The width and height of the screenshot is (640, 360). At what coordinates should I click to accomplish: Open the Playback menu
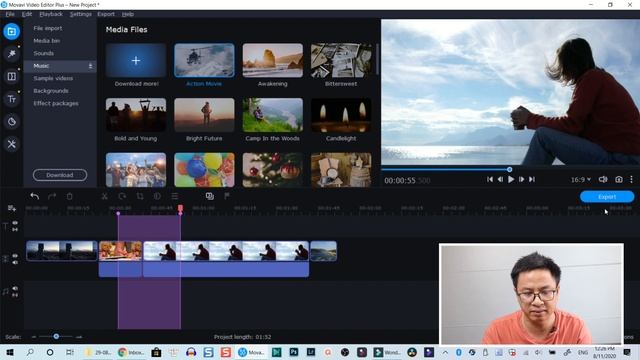pyautogui.click(x=51, y=14)
